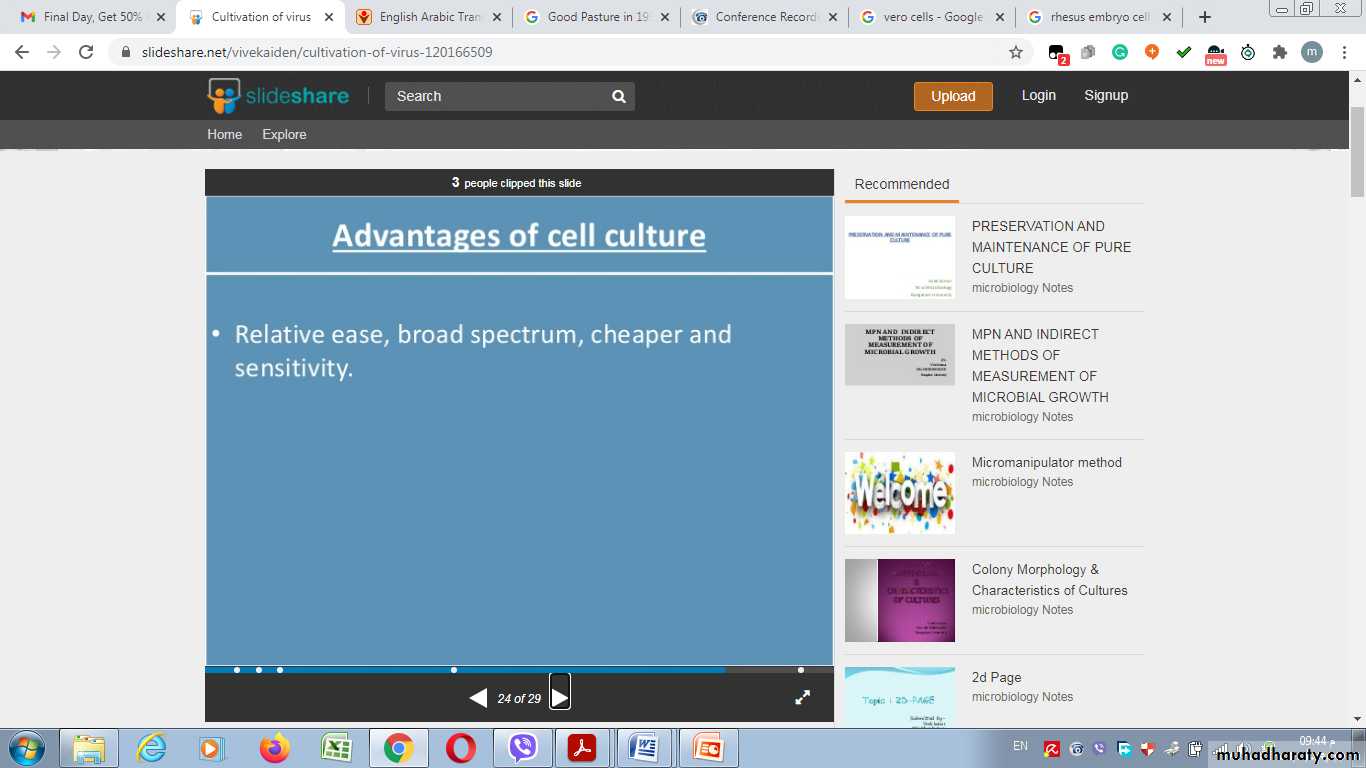Bookmark this page with star icon

coord(1016,52)
